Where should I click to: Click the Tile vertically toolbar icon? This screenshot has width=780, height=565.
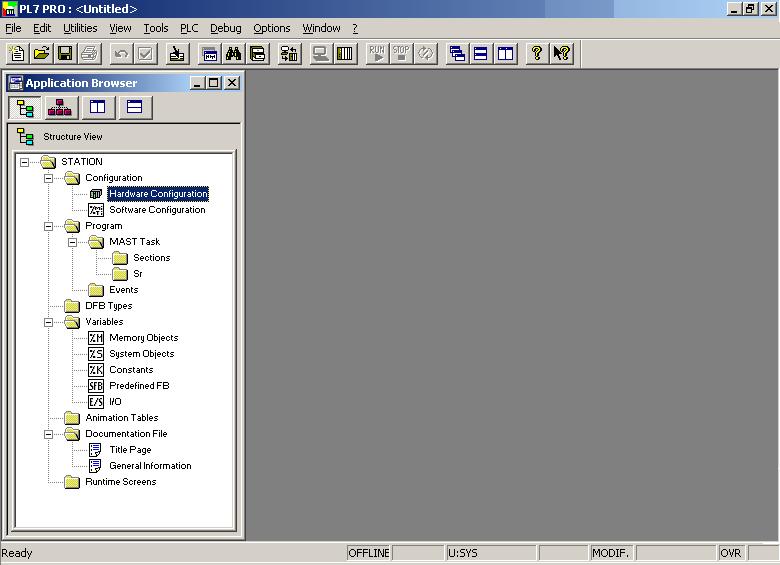click(505, 53)
